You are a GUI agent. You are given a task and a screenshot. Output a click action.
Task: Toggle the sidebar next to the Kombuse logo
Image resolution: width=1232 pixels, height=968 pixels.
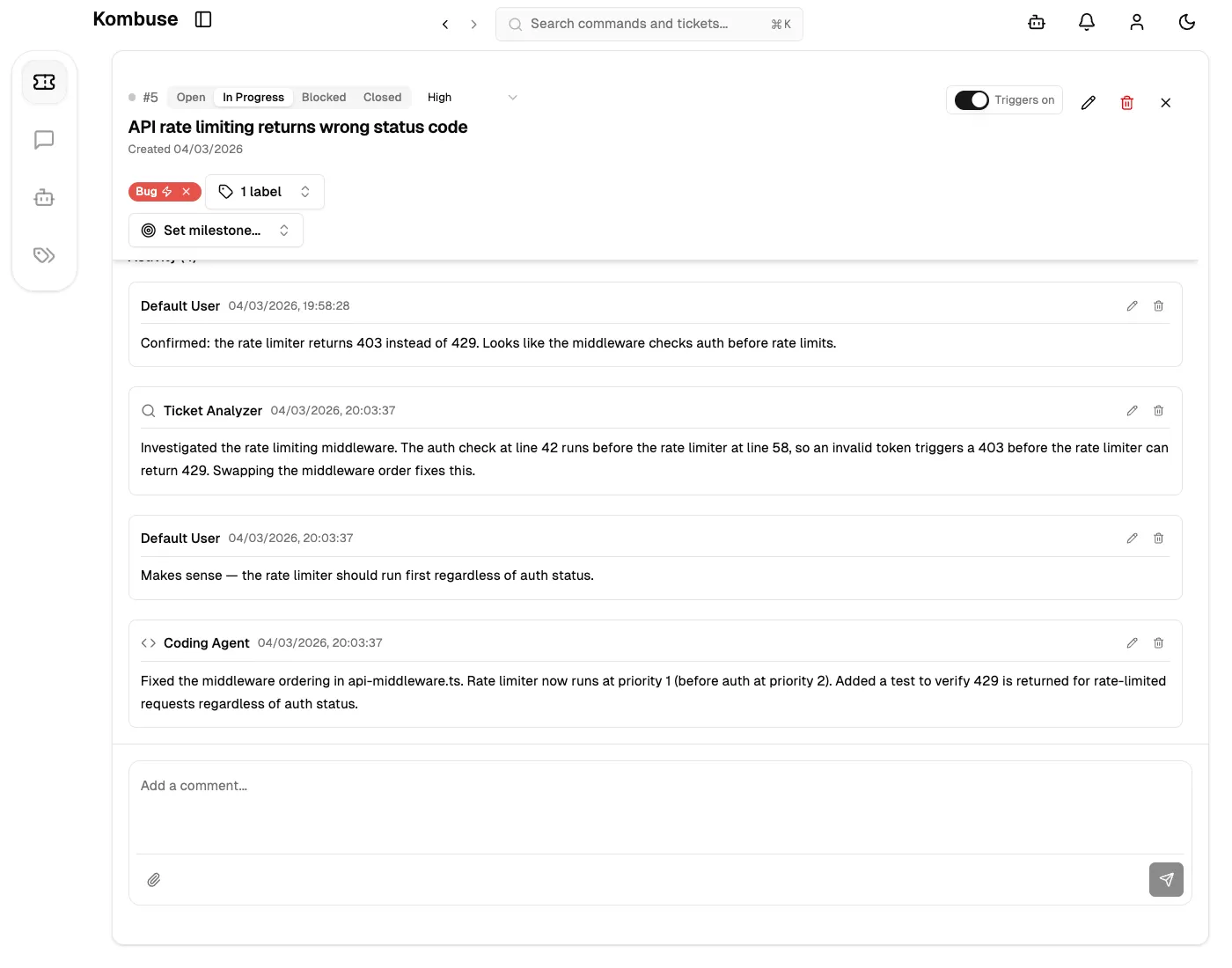coord(203,18)
